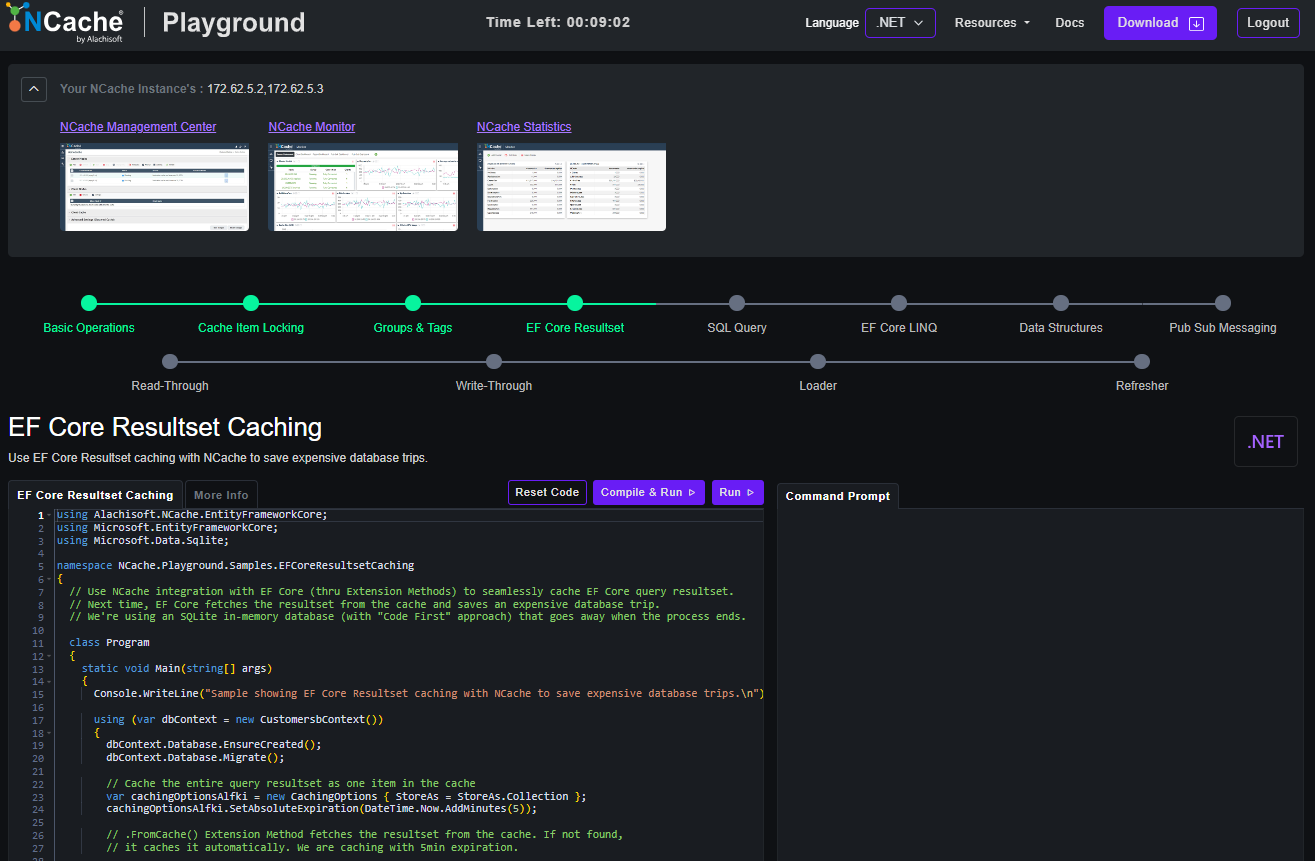Click the Data Structures label

pos(1061,328)
